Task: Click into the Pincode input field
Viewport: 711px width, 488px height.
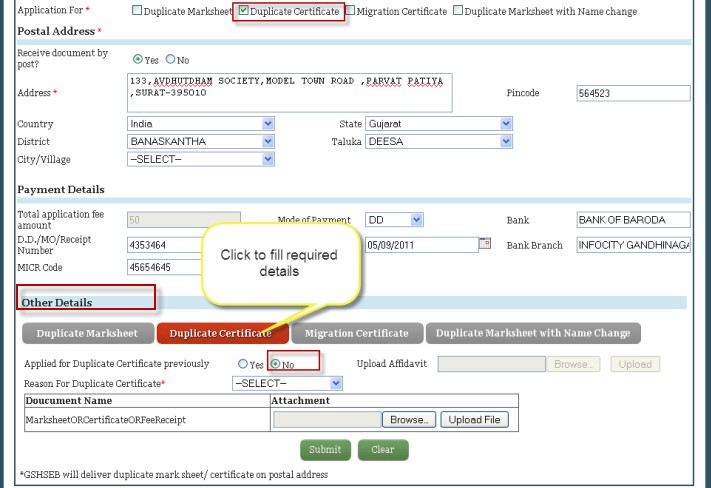Action: click(x=633, y=93)
